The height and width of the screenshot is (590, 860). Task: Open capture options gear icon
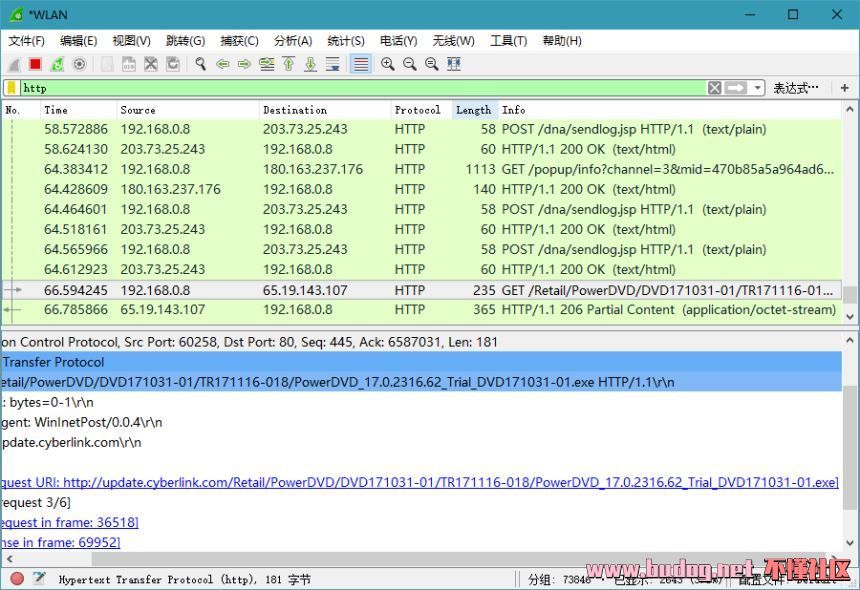79,64
